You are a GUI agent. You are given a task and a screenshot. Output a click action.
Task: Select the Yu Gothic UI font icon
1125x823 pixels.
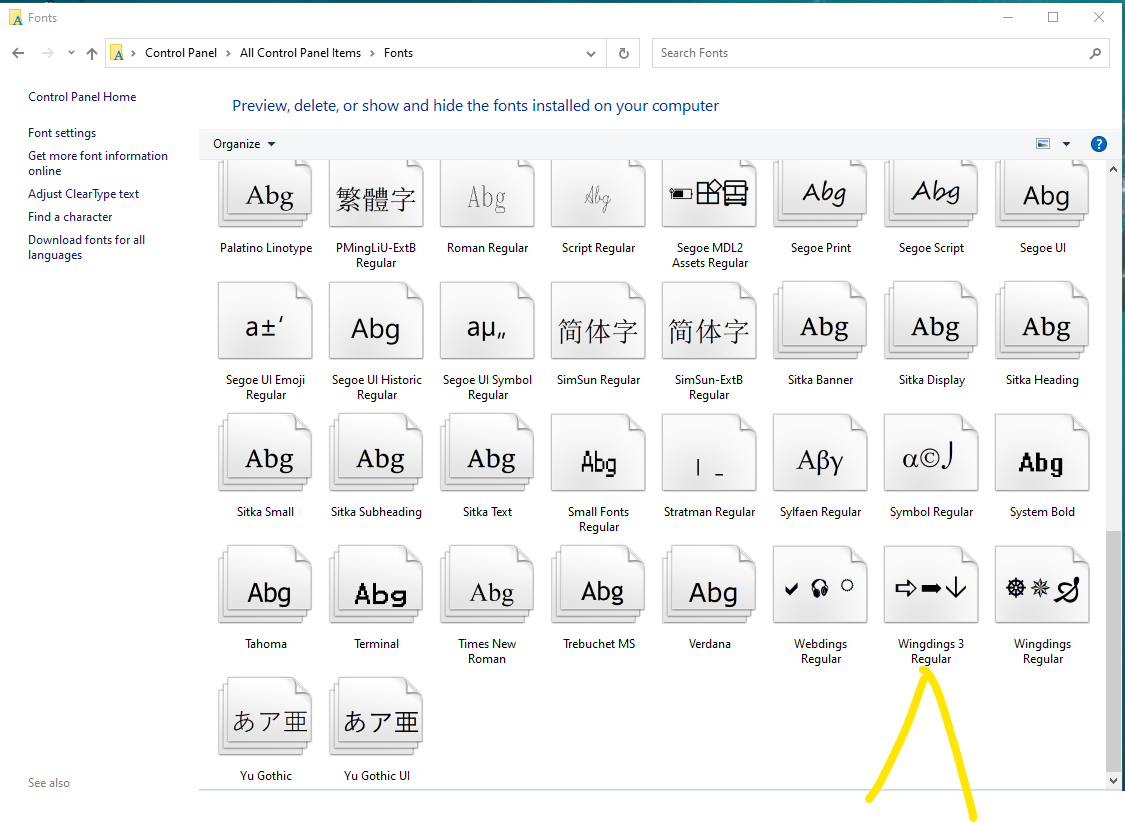tap(376, 717)
